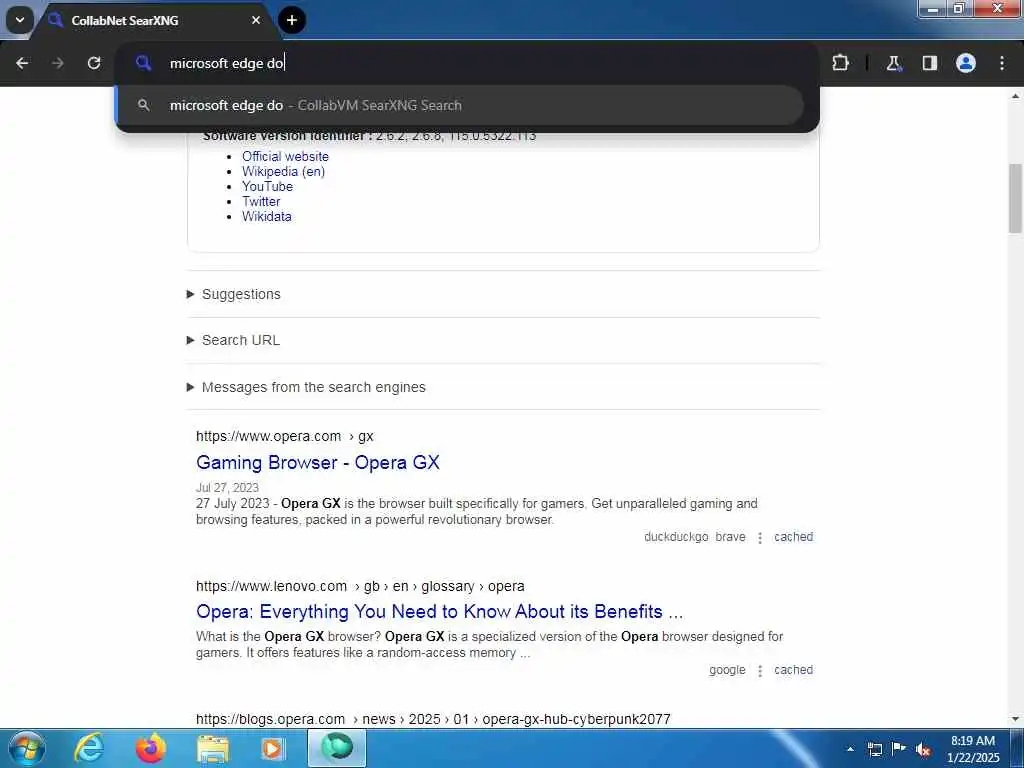1024x768 pixels.
Task: Open a new tab with plus button
Action: coord(292,20)
